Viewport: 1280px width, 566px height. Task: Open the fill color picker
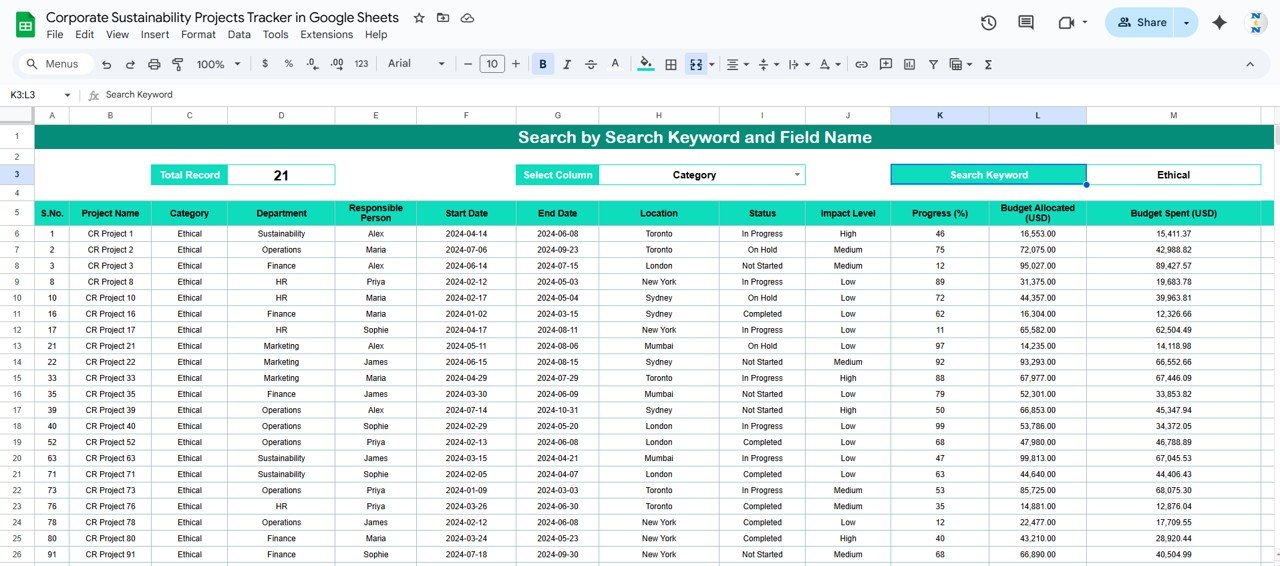point(646,64)
